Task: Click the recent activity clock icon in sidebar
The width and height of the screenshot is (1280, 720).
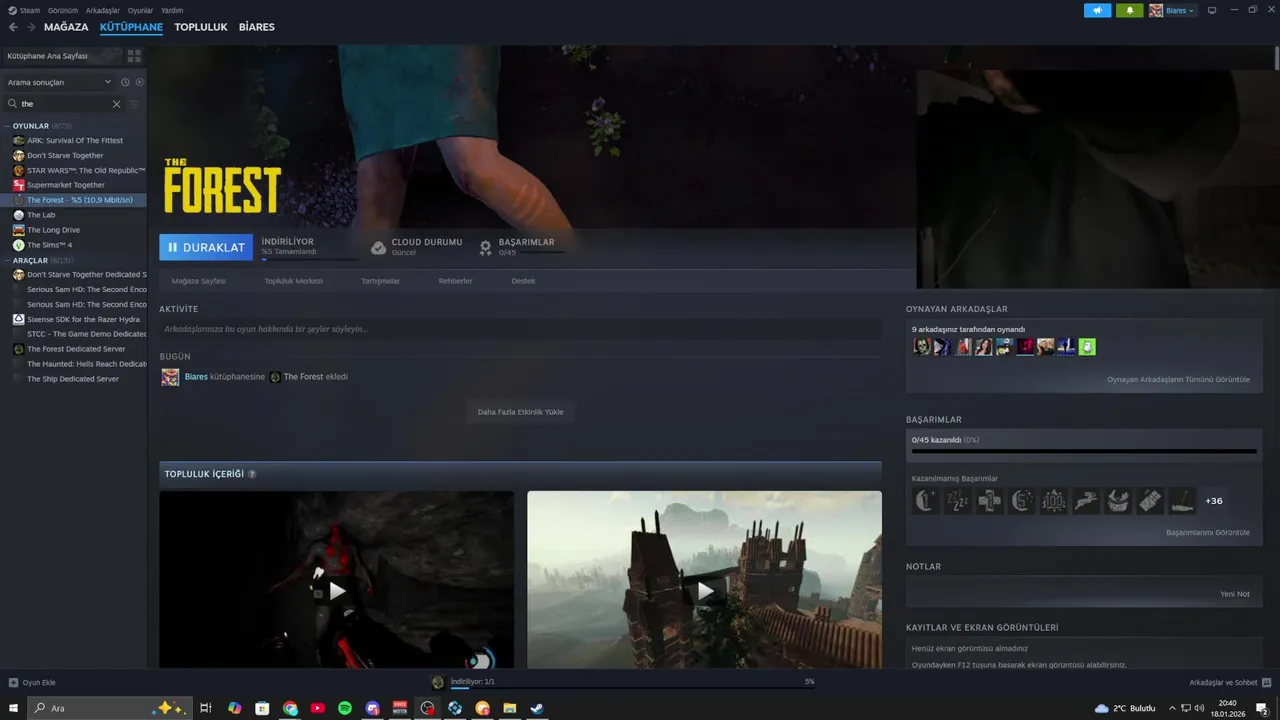Action: click(x=125, y=82)
